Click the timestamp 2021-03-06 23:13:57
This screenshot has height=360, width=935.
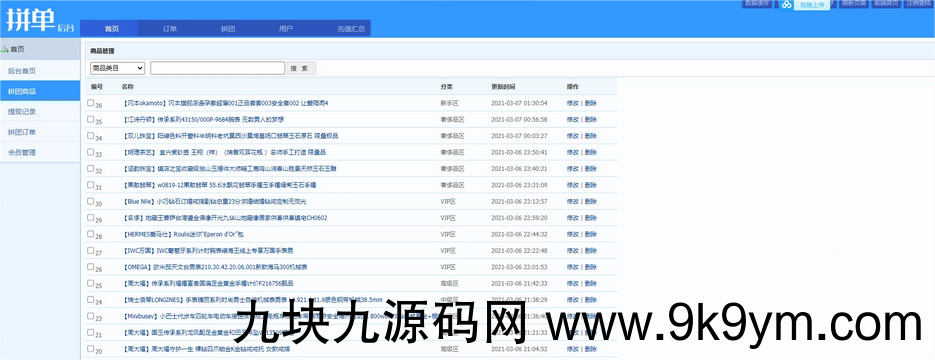519,201
